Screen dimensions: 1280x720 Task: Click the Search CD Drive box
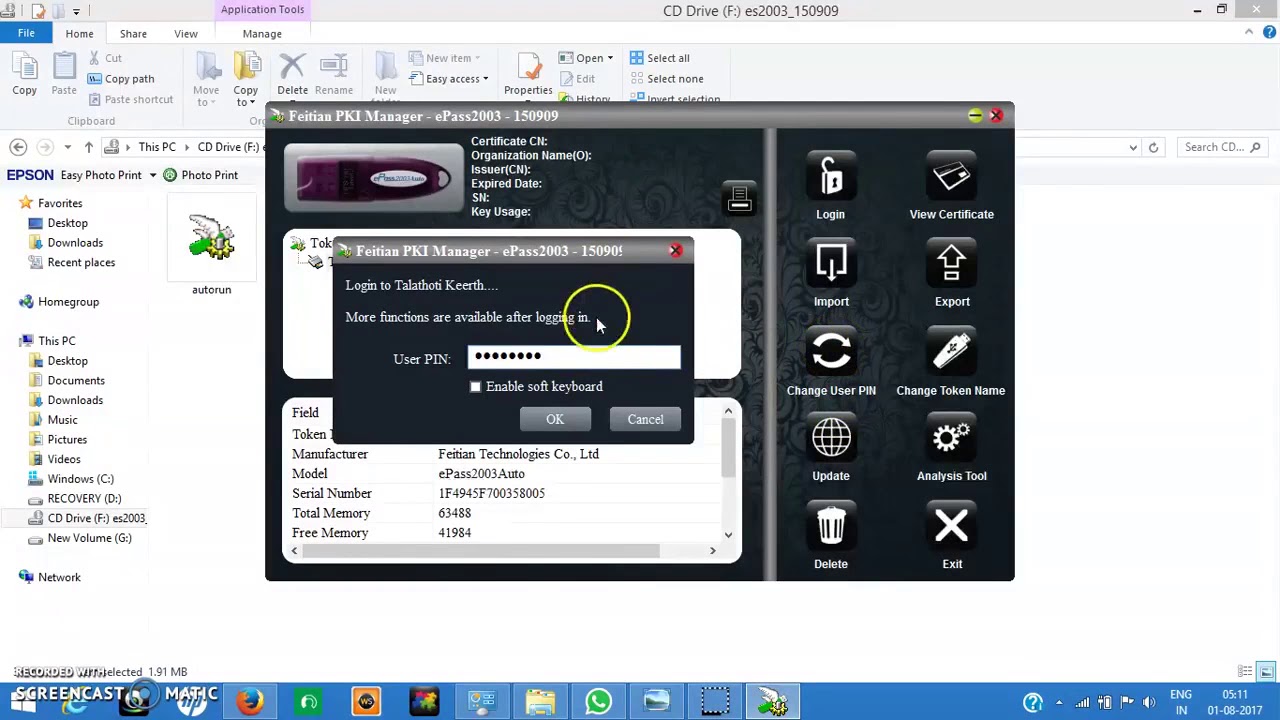[1222, 147]
